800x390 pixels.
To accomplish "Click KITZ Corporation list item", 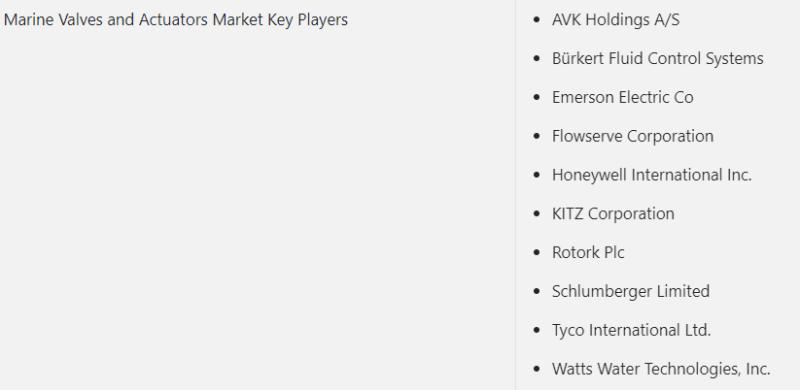I will coord(613,214).
